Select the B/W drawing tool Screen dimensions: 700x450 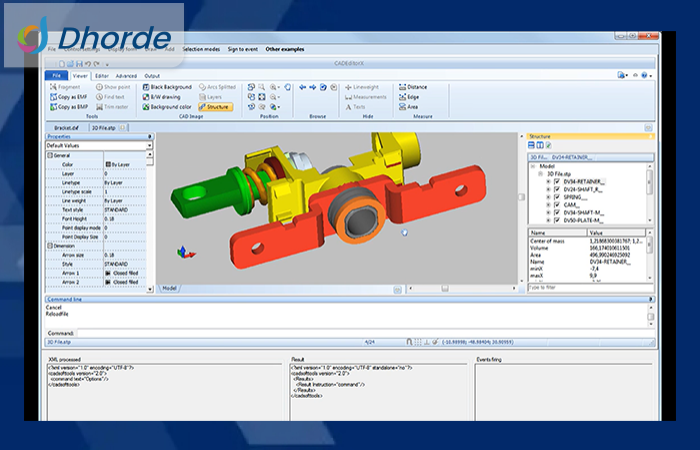(145, 97)
